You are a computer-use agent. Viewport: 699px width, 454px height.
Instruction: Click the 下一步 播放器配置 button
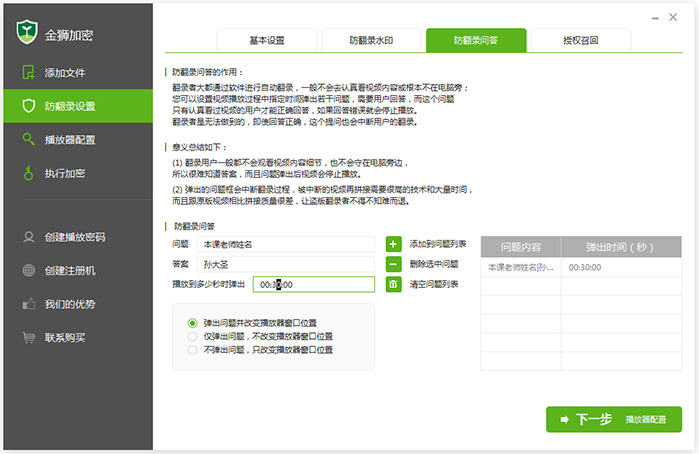coord(614,419)
